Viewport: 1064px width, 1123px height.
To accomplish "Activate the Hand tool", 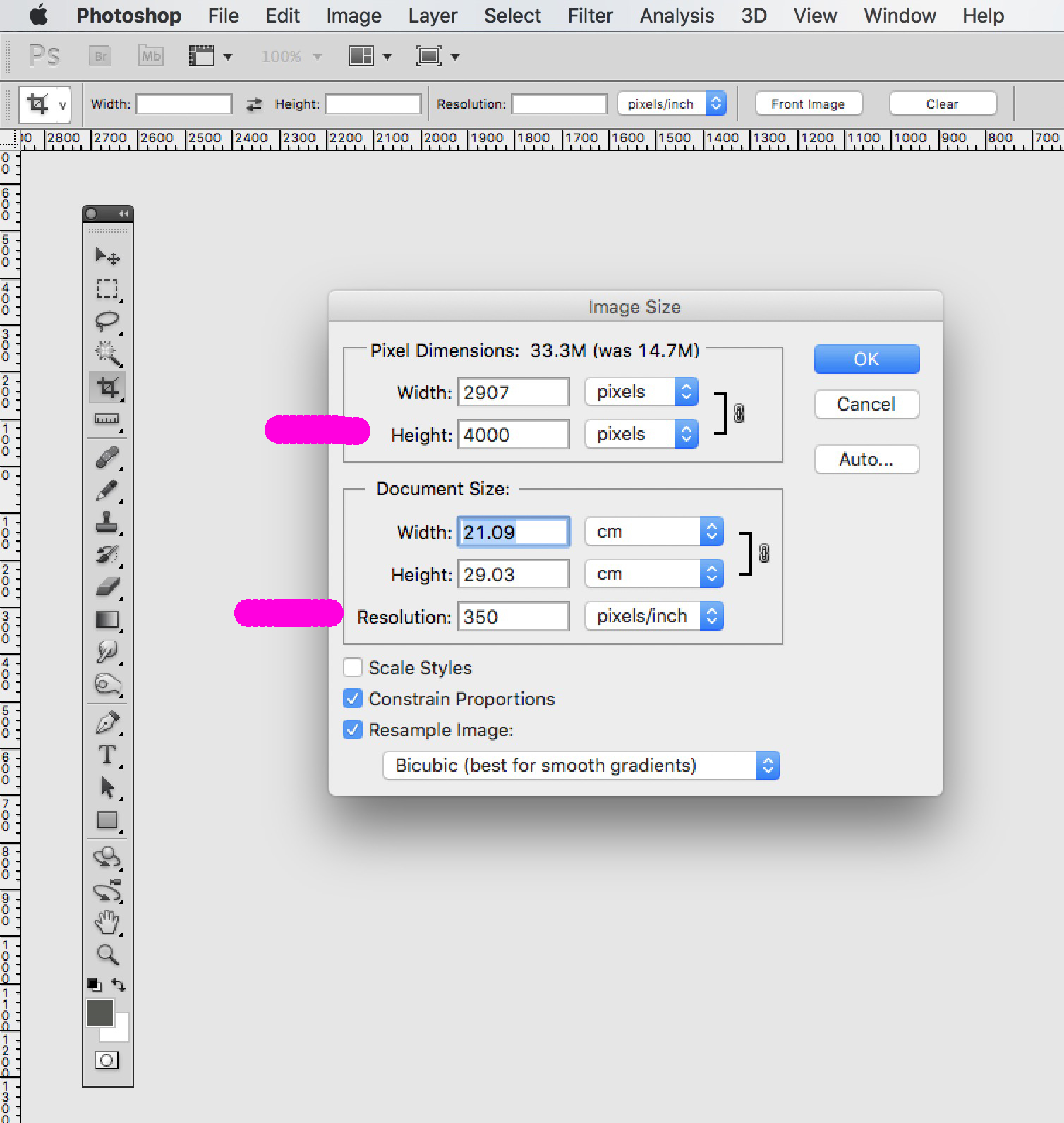I will click(107, 921).
